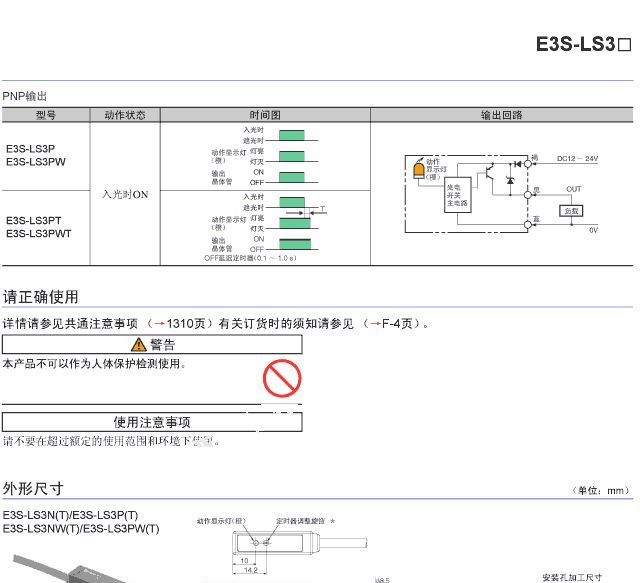Click the 14.2 dimension value

tap(250, 570)
